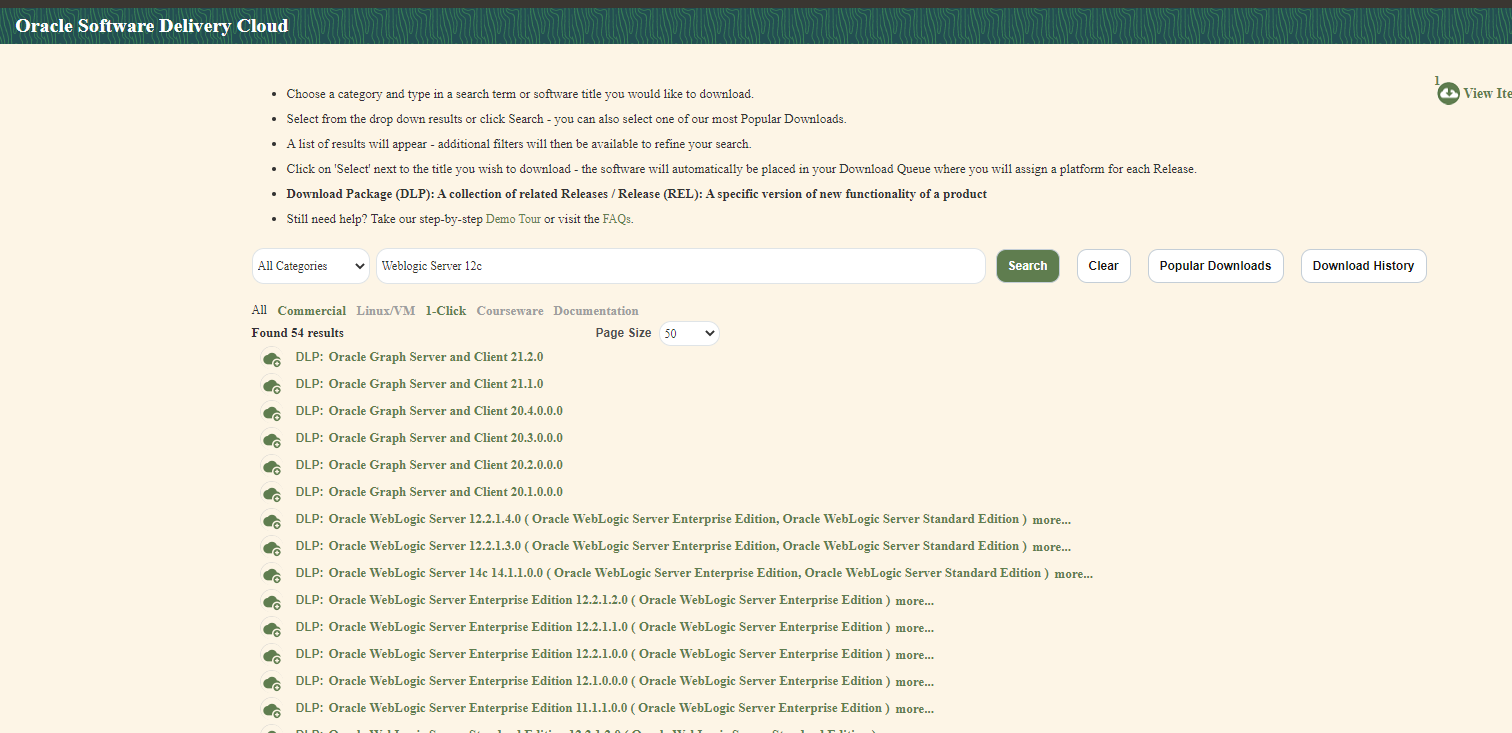Cloud icon for Enterprise Edition 12.2.1.0.0
This screenshot has height=733, width=1512.
pyautogui.click(x=271, y=656)
